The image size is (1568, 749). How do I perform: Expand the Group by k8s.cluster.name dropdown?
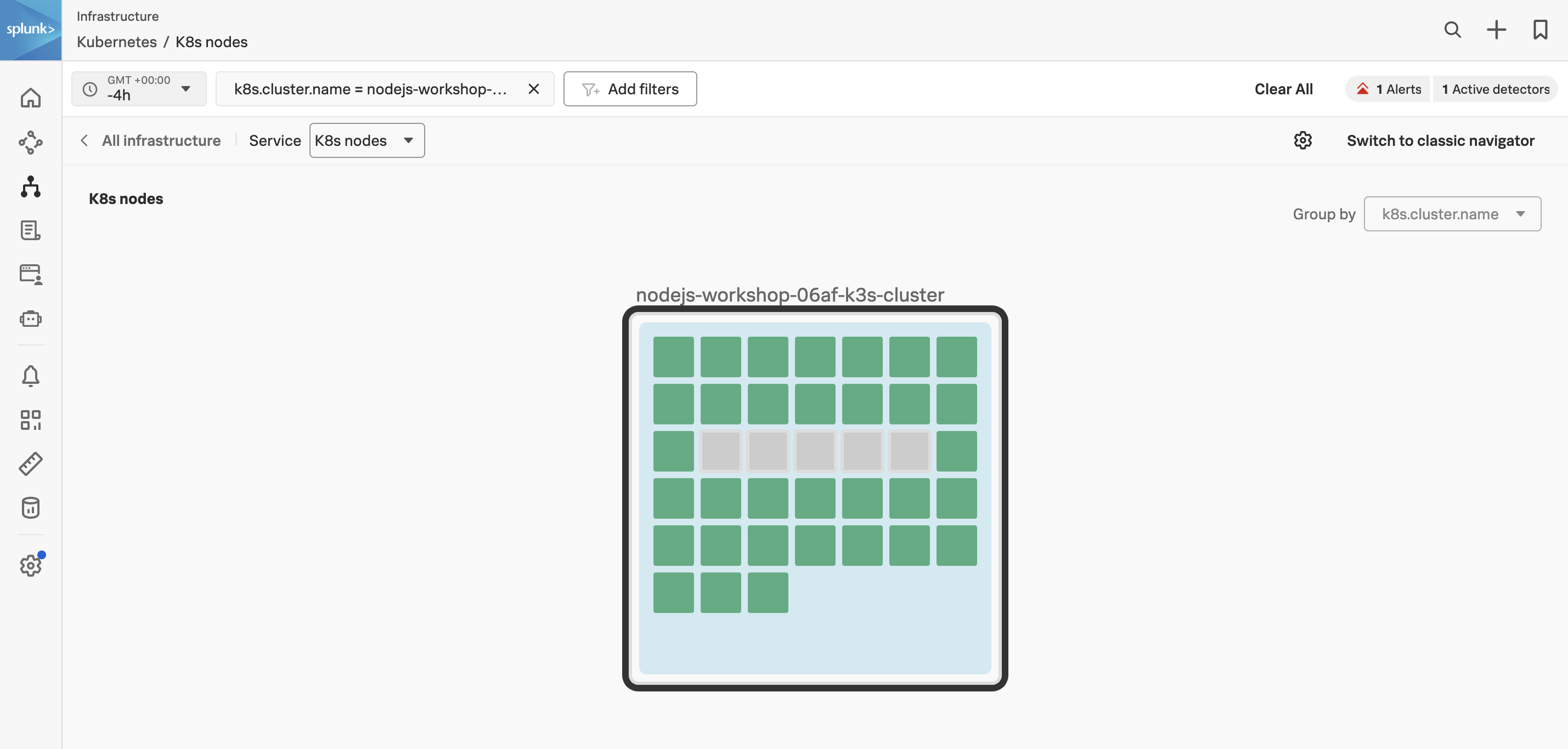click(1452, 213)
